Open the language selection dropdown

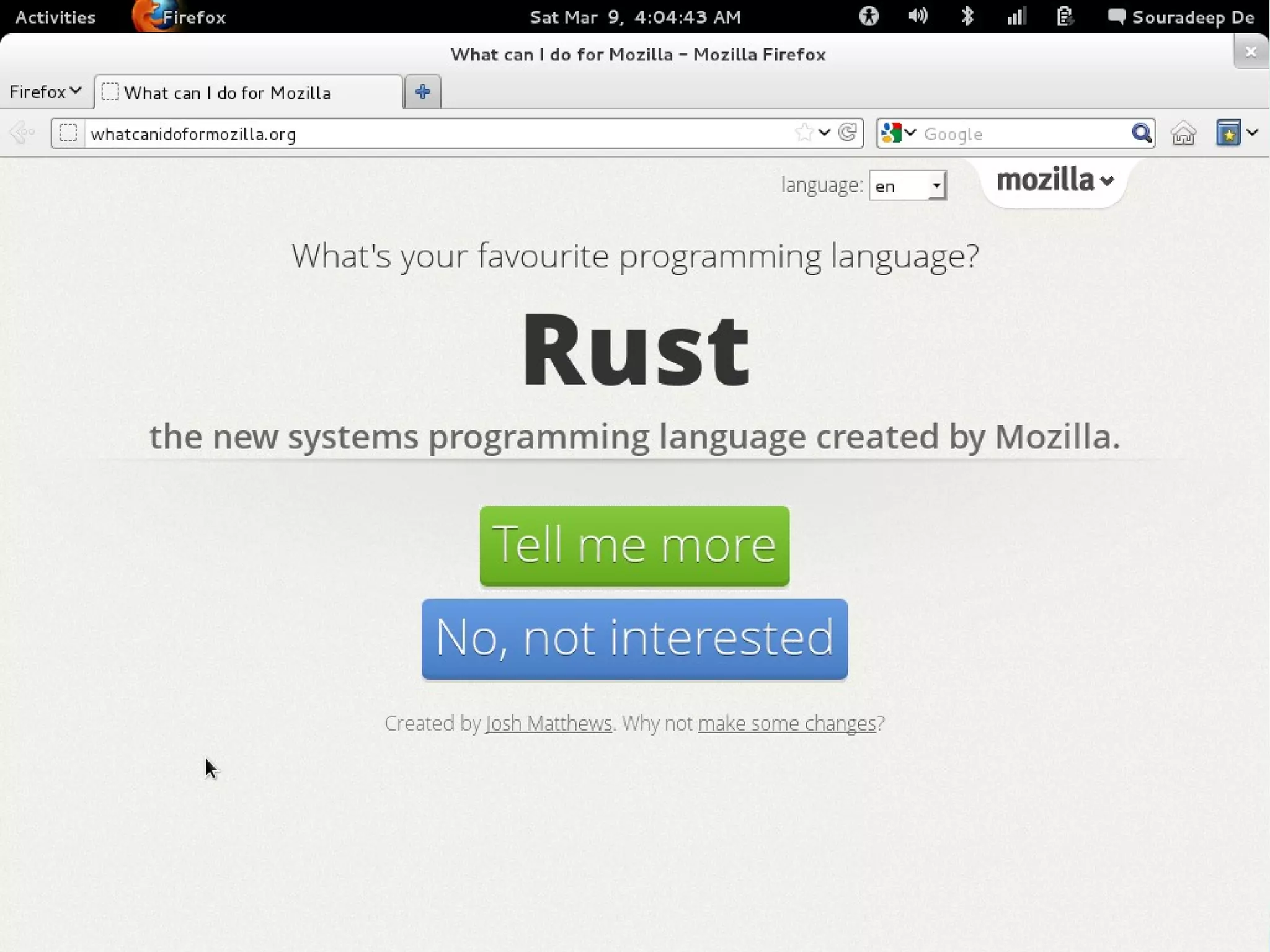pos(907,185)
